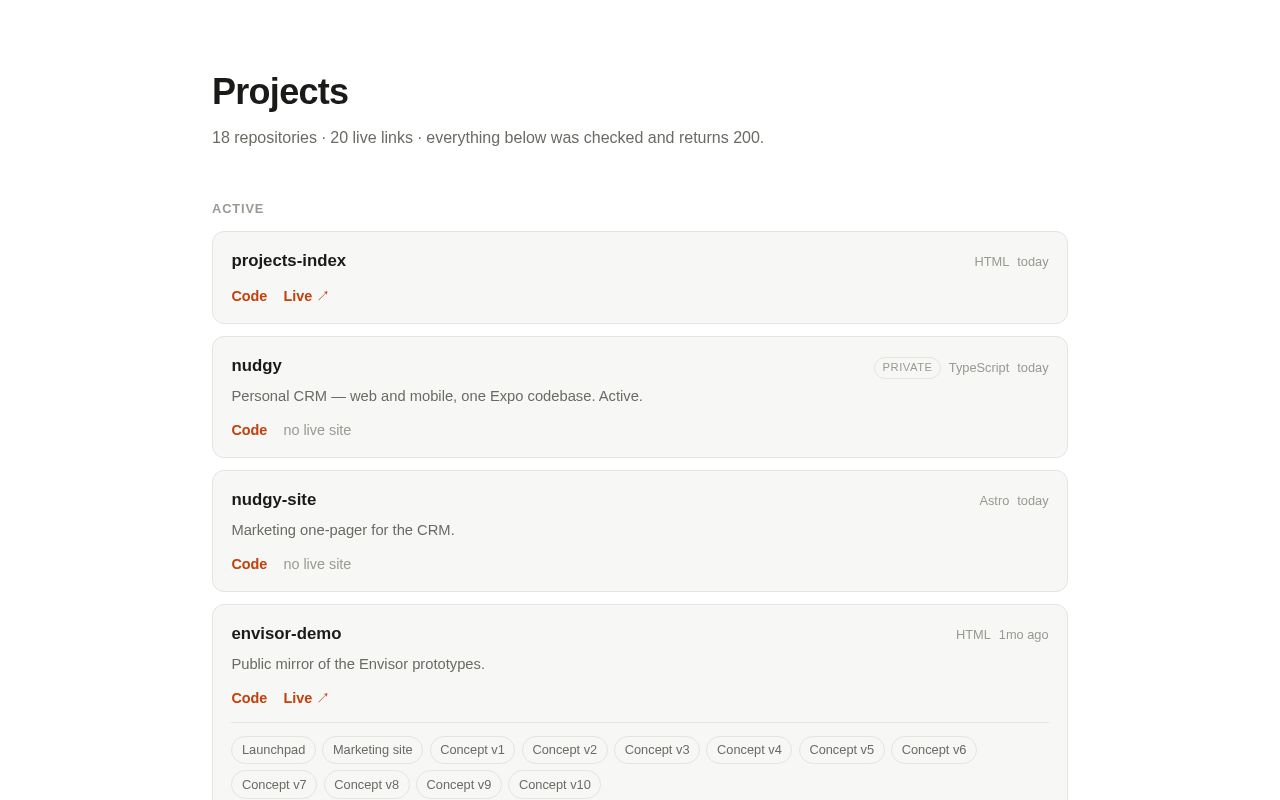Click the "today" timestamp on nudgy-site
This screenshot has width=1280, height=800.
pyautogui.click(x=1033, y=501)
